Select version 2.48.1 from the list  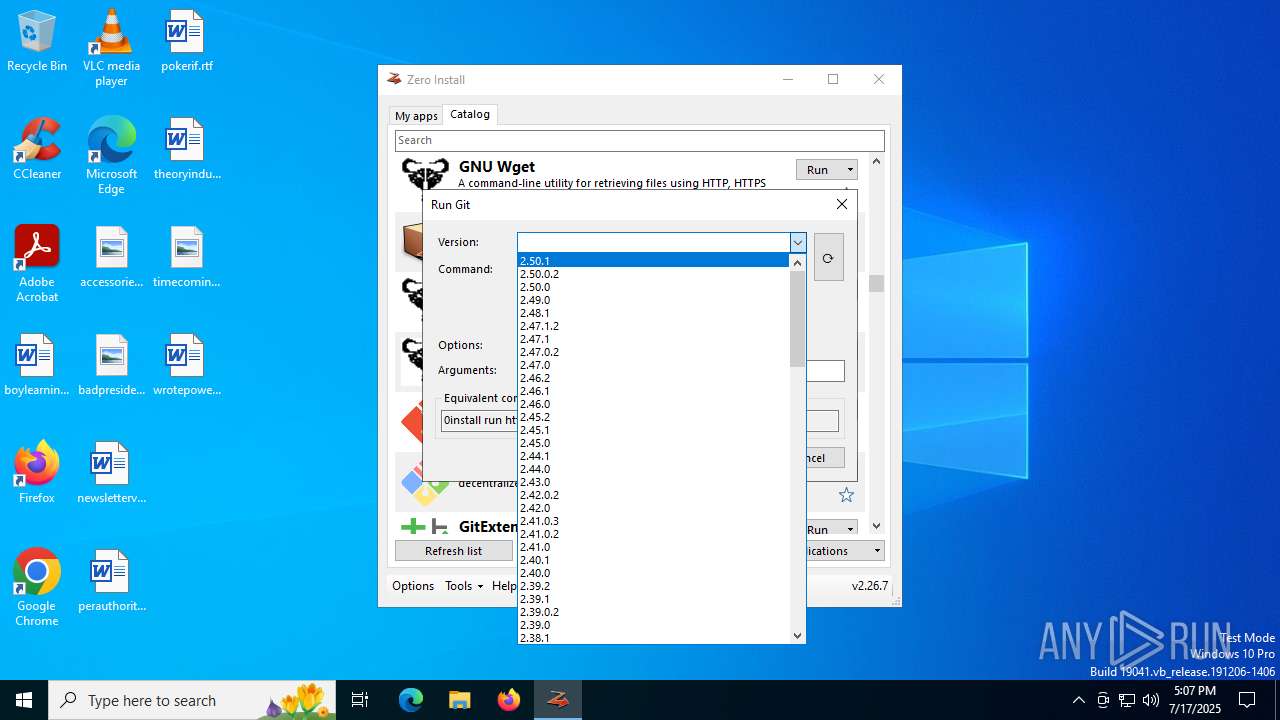[654, 313]
